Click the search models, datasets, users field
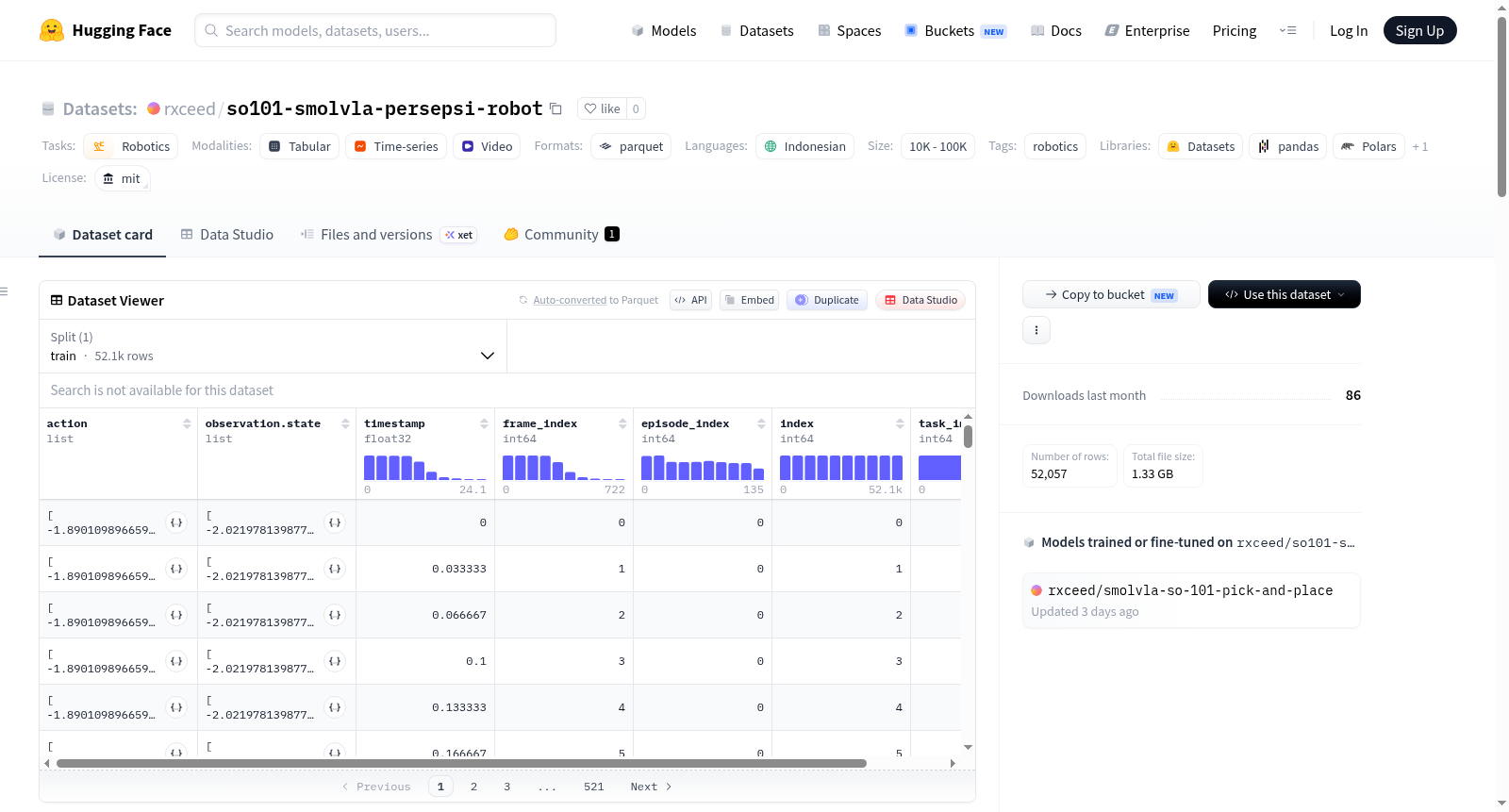The width and height of the screenshot is (1509, 812). (x=375, y=30)
